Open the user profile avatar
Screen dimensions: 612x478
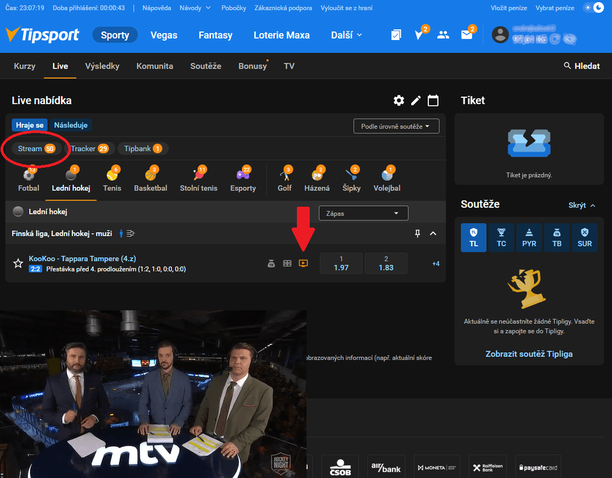pyautogui.click(x=500, y=35)
